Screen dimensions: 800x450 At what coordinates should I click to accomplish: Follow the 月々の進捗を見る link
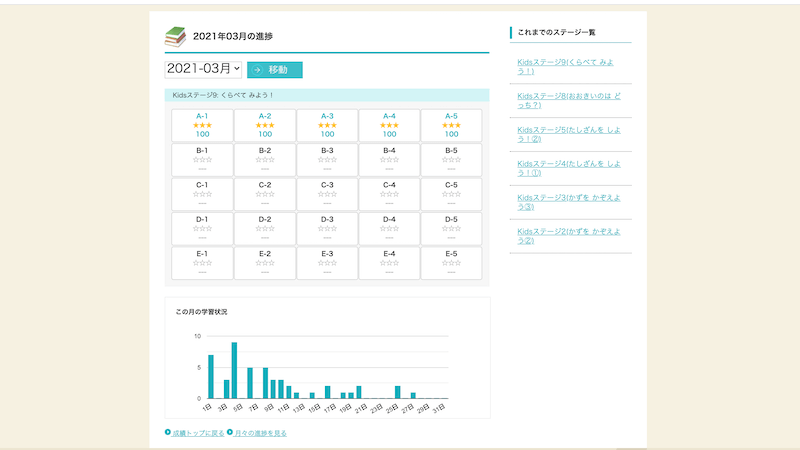click(260, 433)
